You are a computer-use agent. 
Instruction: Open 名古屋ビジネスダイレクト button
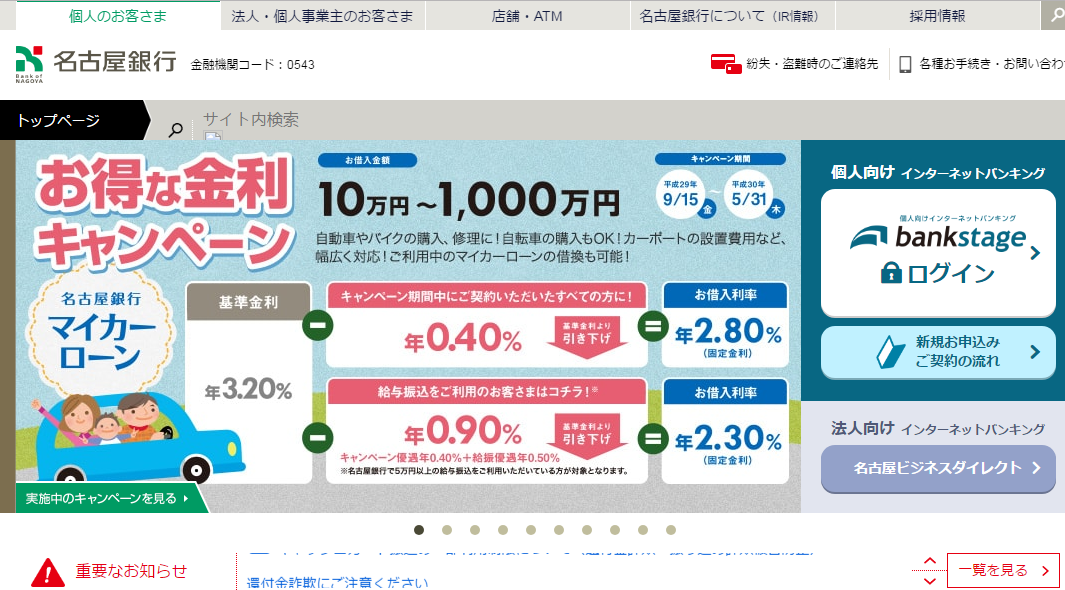(x=938, y=468)
